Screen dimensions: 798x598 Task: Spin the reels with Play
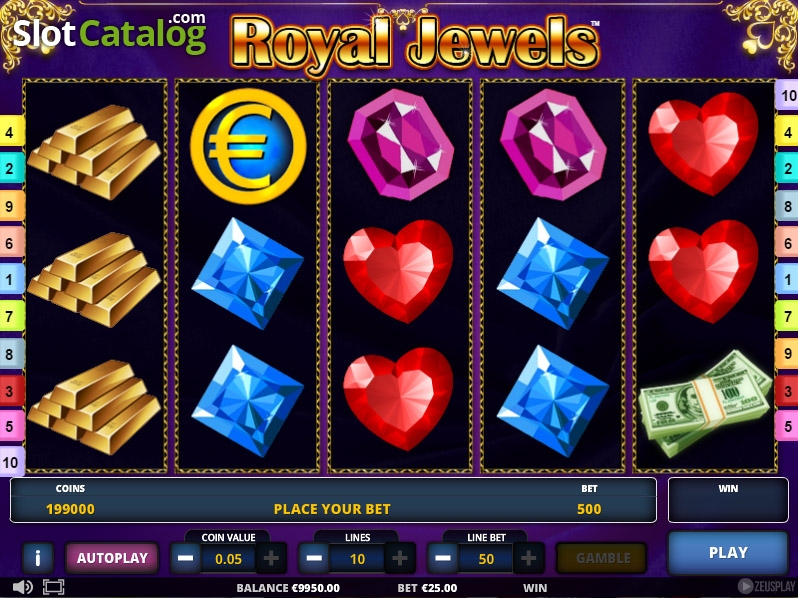pos(728,553)
